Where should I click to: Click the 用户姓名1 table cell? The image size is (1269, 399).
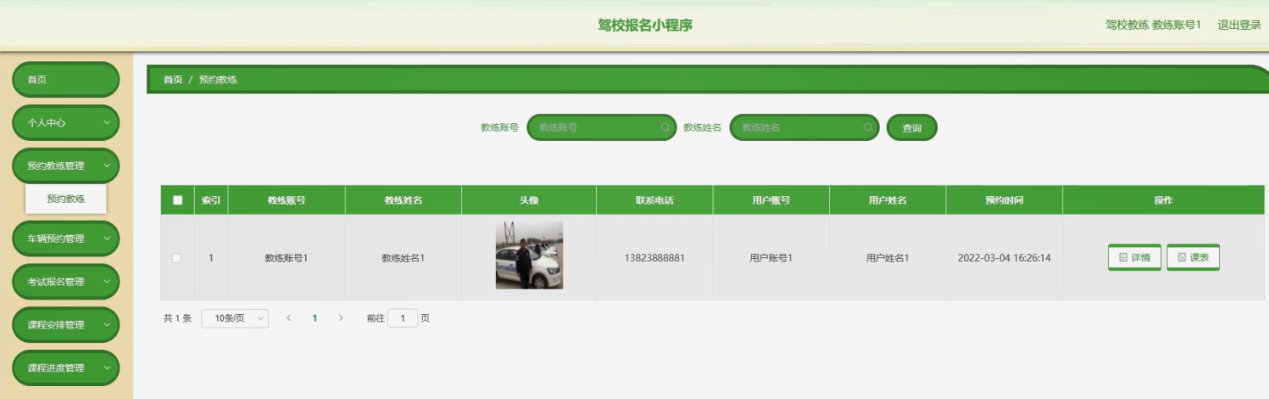[x=887, y=258]
